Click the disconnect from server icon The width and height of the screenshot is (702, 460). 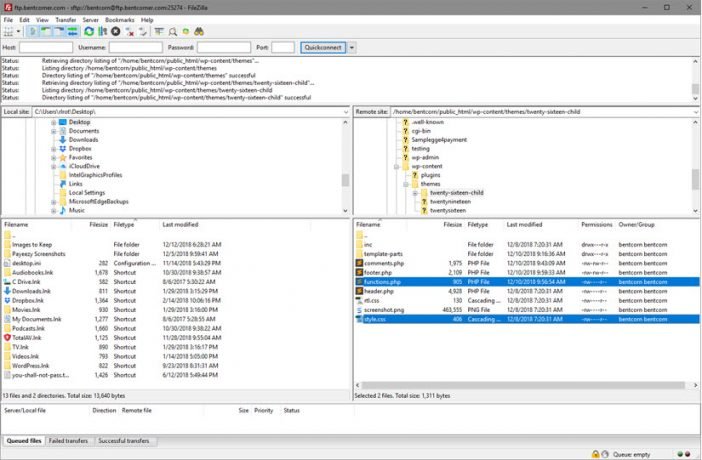[130, 31]
